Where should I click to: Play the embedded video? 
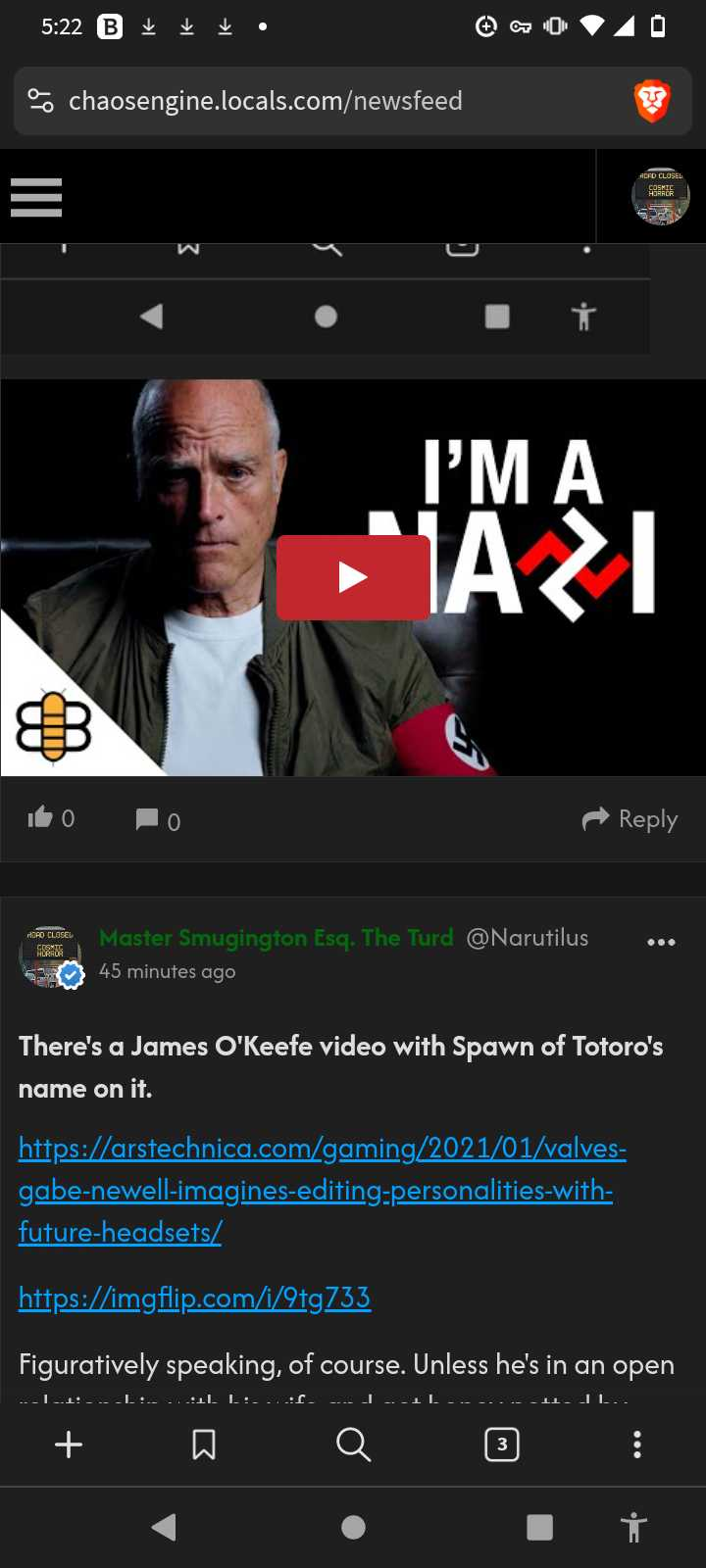pyautogui.click(x=353, y=577)
